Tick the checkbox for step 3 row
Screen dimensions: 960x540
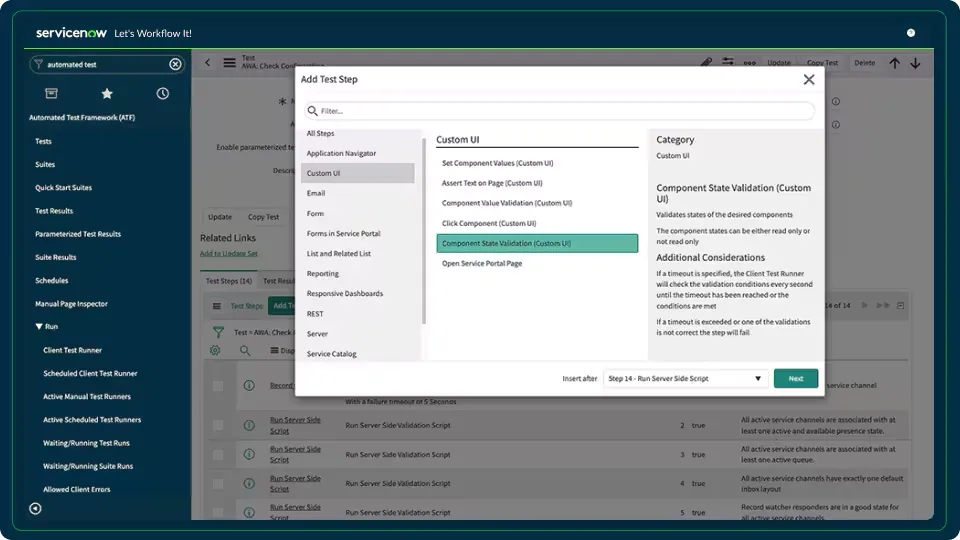point(217,454)
